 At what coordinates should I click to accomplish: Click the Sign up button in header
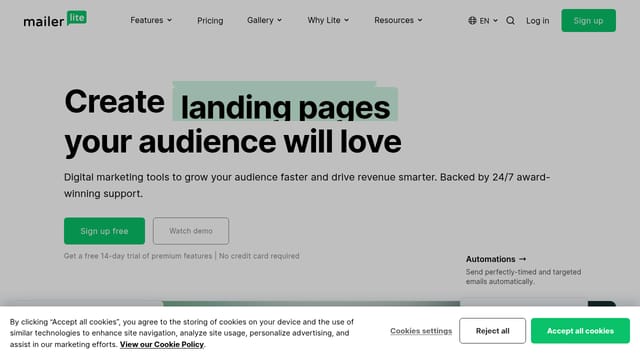point(589,20)
